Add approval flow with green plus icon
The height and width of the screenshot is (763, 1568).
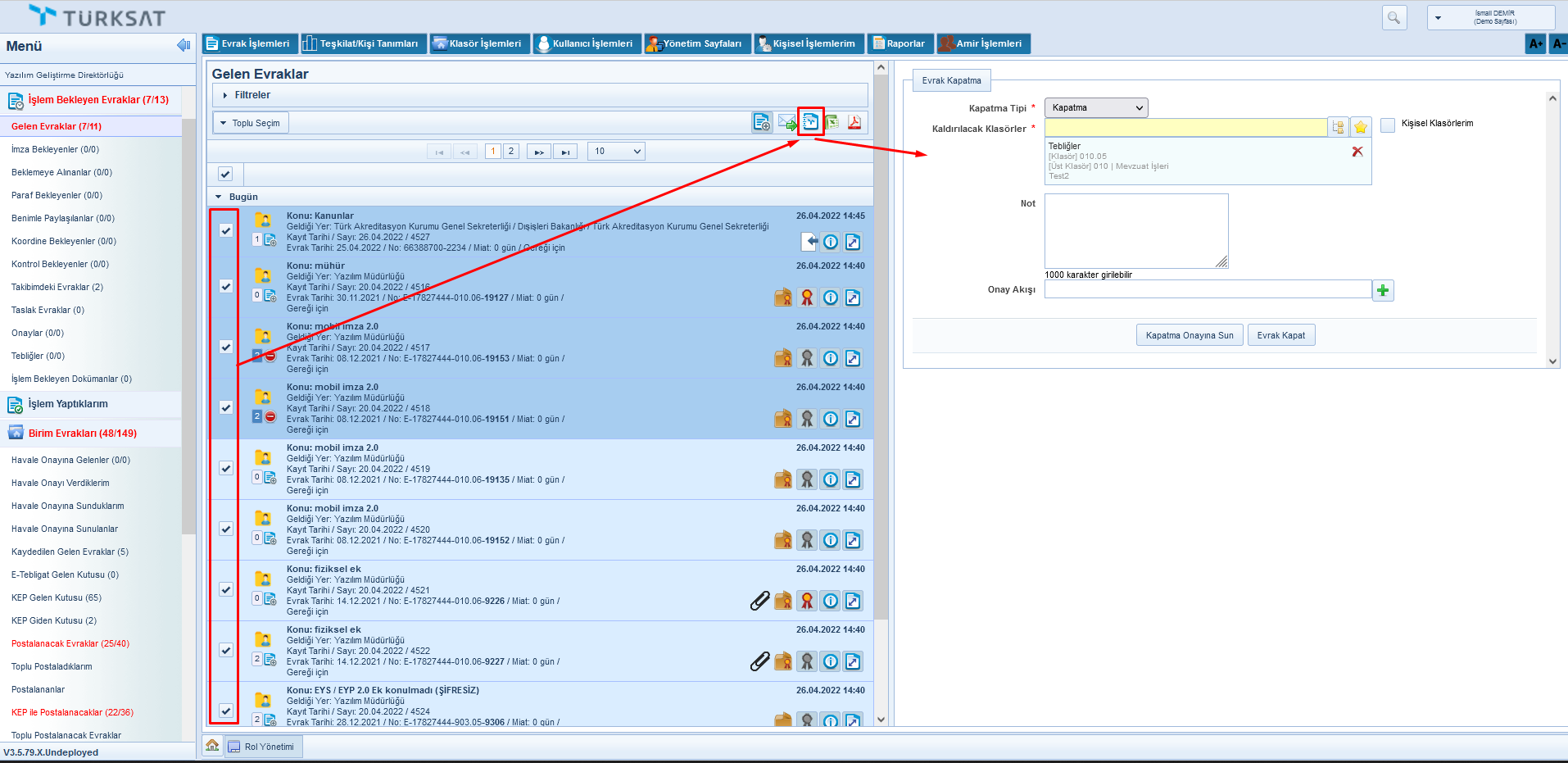[1383, 290]
